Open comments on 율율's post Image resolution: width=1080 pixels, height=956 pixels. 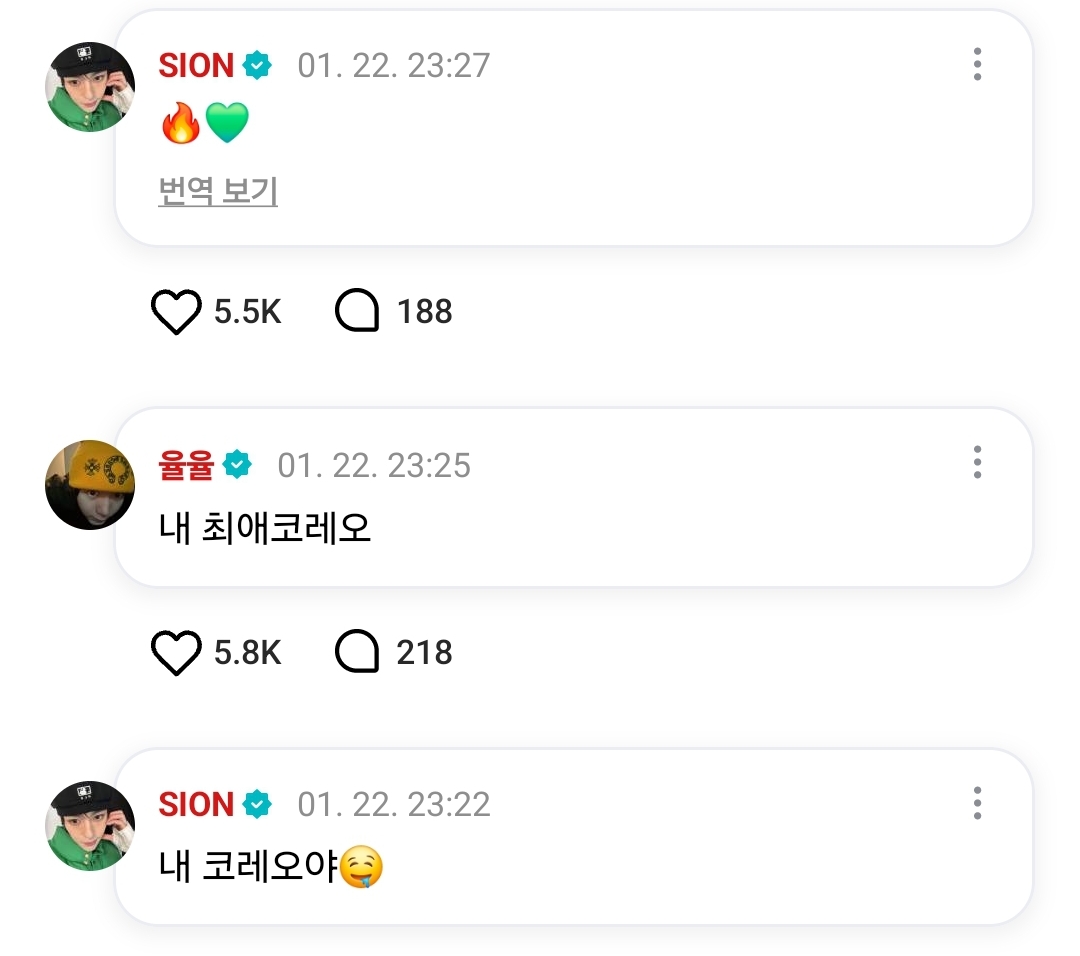coord(357,654)
